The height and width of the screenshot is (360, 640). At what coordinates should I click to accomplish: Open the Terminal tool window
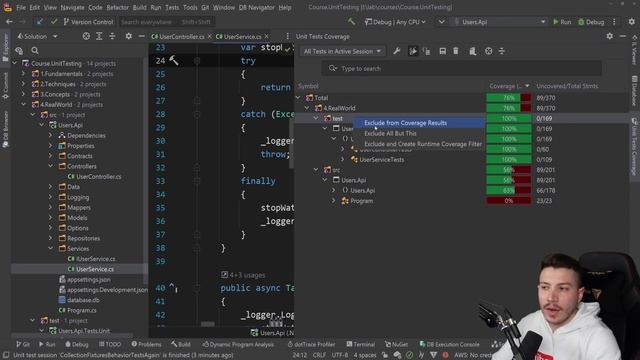[x=360, y=344]
